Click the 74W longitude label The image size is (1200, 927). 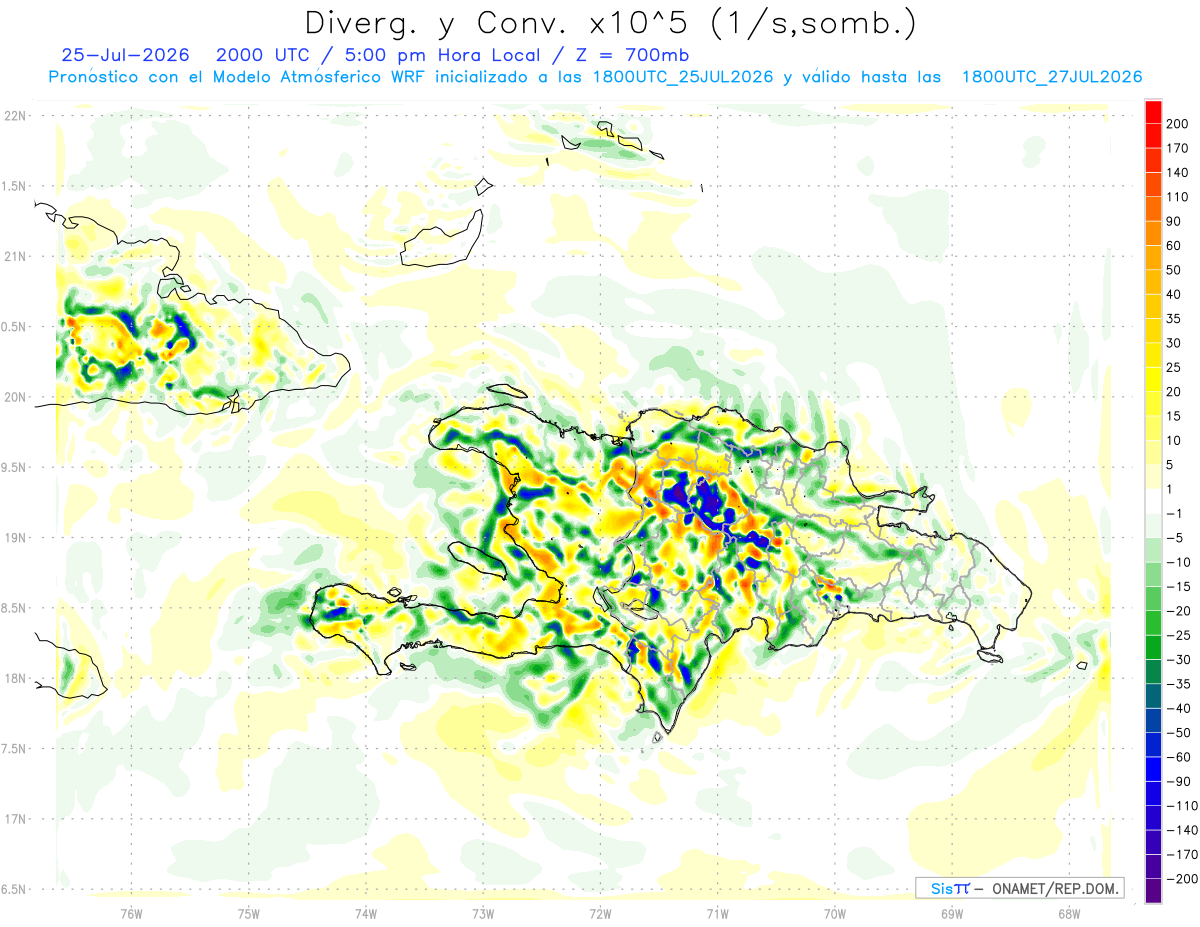point(366,914)
